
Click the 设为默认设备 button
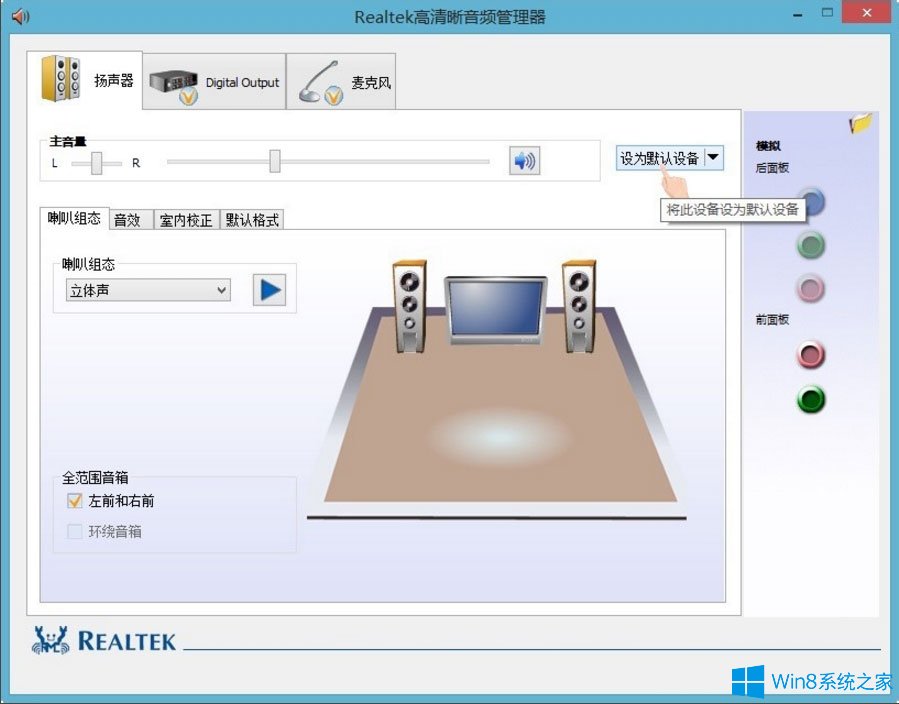[x=660, y=158]
